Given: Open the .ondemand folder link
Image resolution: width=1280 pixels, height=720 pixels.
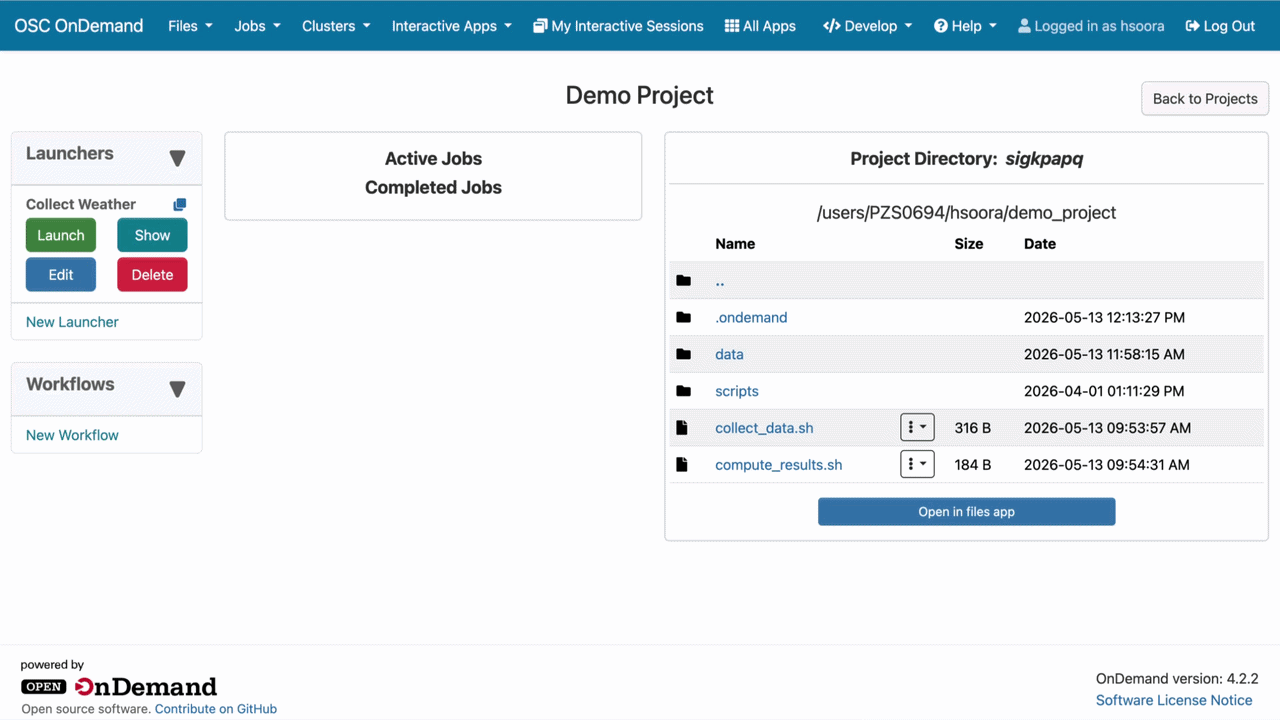Looking at the screenshot, I should click(751, 317).
